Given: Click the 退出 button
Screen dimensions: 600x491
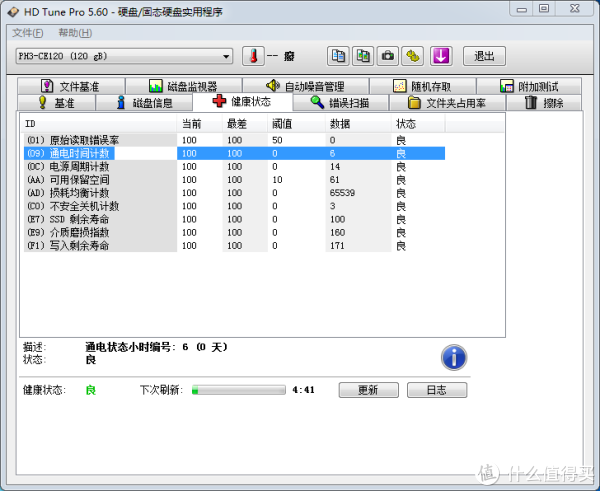Looking at the screenshot, I should pyautogui.click(x=484, y=56).
